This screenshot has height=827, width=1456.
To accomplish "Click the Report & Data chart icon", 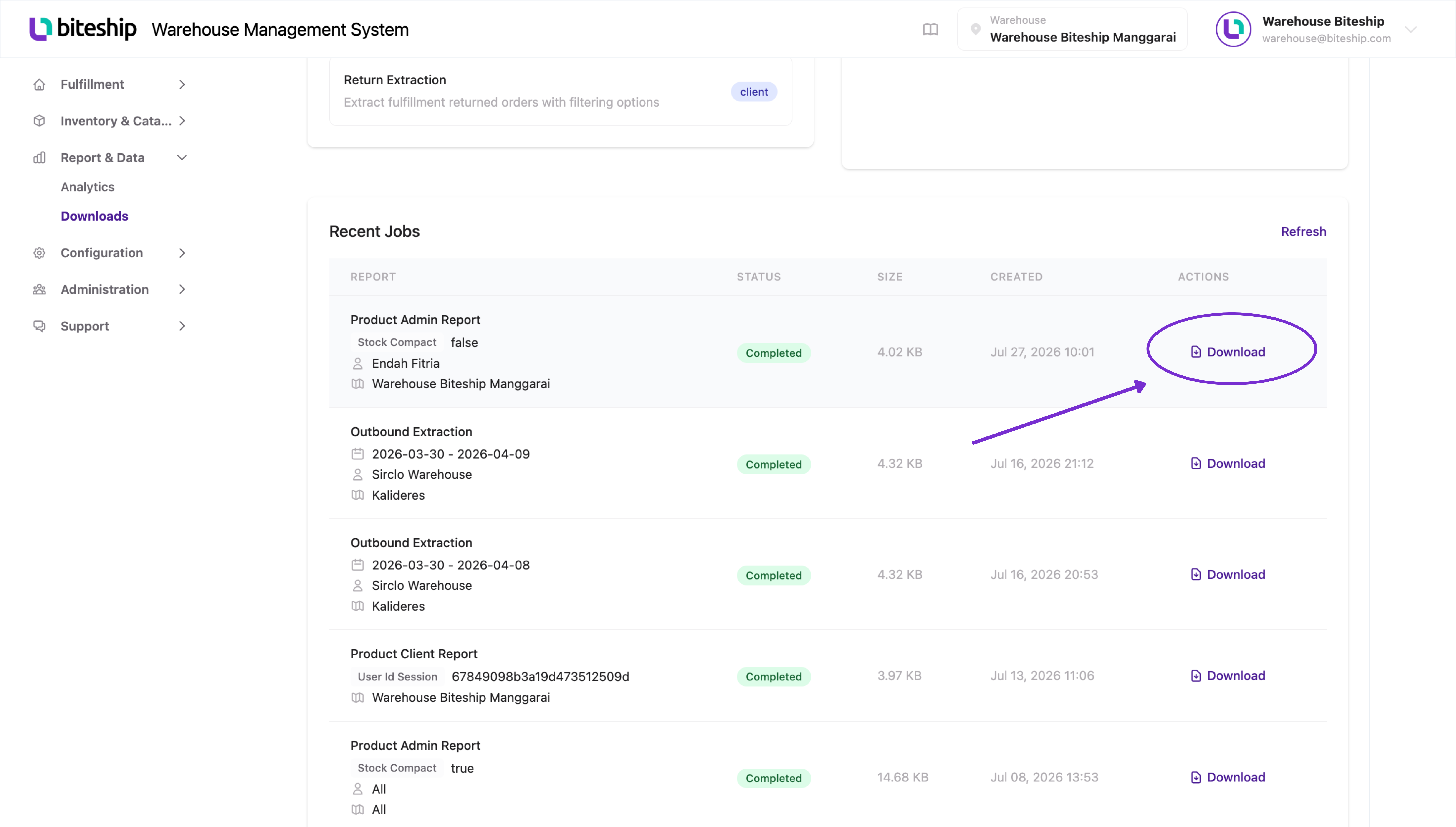I will [x=39, y=157].
